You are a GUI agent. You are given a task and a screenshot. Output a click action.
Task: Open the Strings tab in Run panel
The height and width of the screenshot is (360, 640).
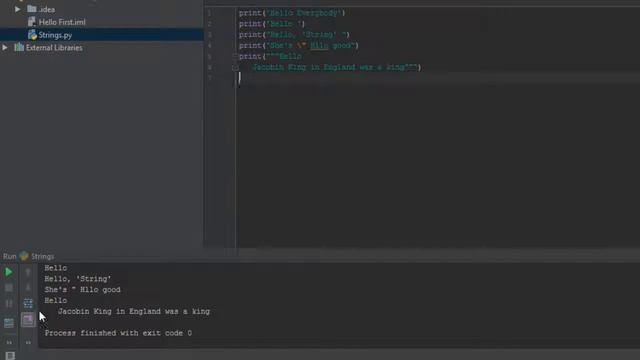pyautogui.click(x=42, y=256)
